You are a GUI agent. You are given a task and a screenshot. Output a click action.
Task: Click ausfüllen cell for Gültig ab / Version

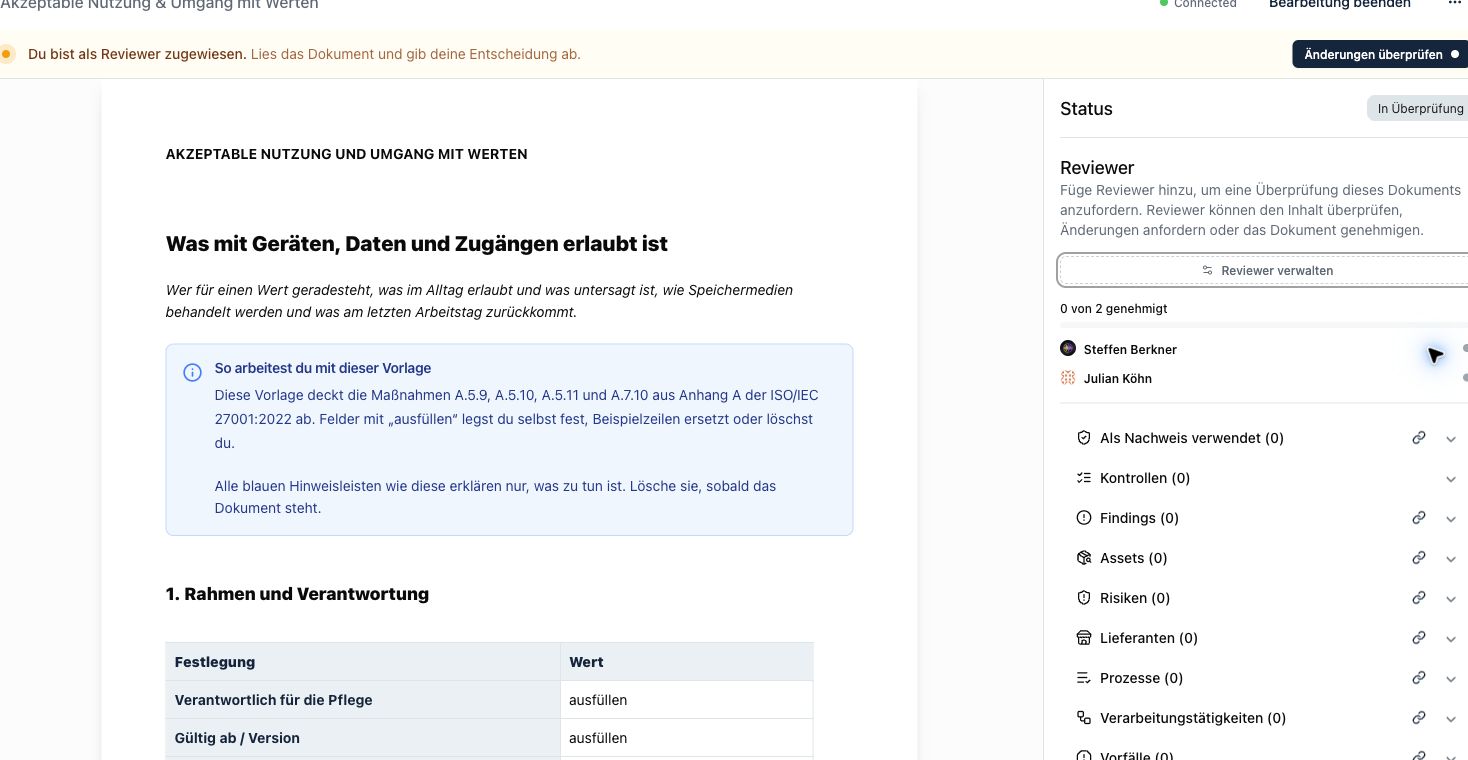tap(687, 738)
